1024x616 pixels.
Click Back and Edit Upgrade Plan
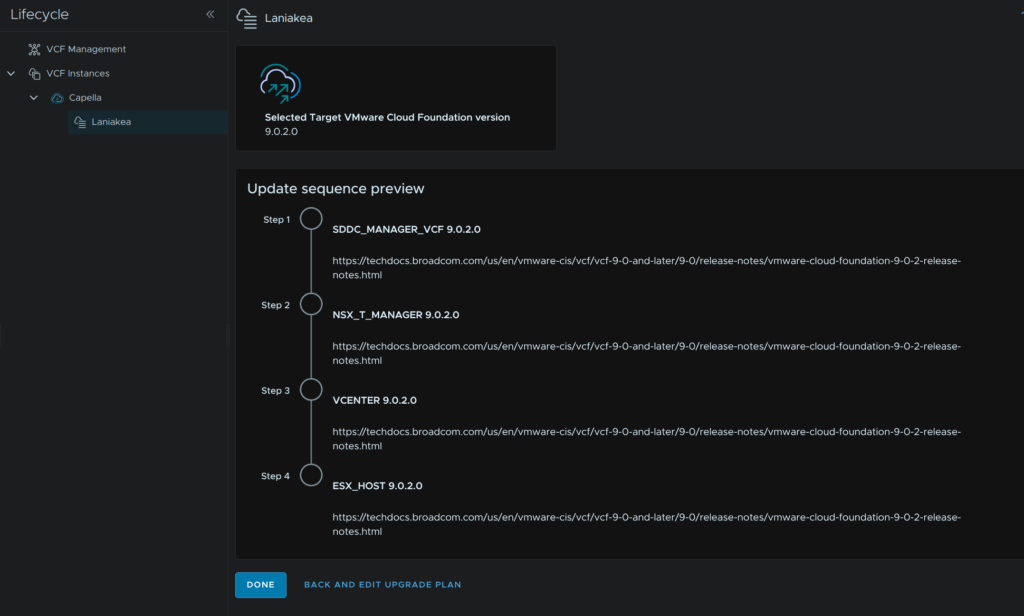point(382,585)
